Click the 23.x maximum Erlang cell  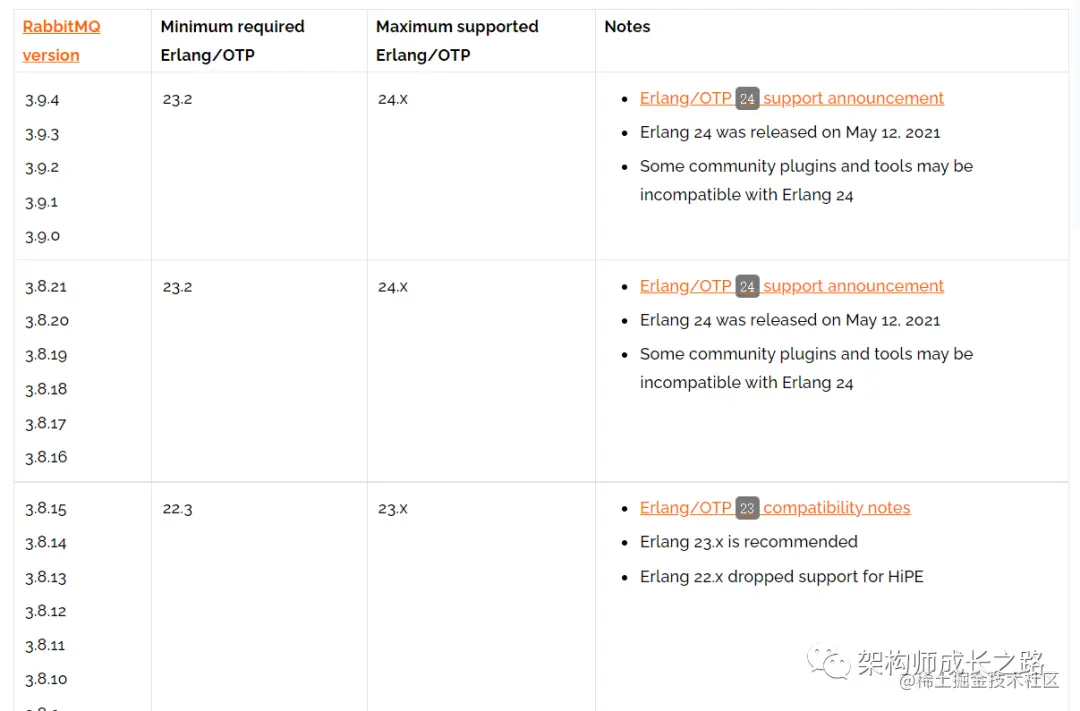tap(393, 509)
